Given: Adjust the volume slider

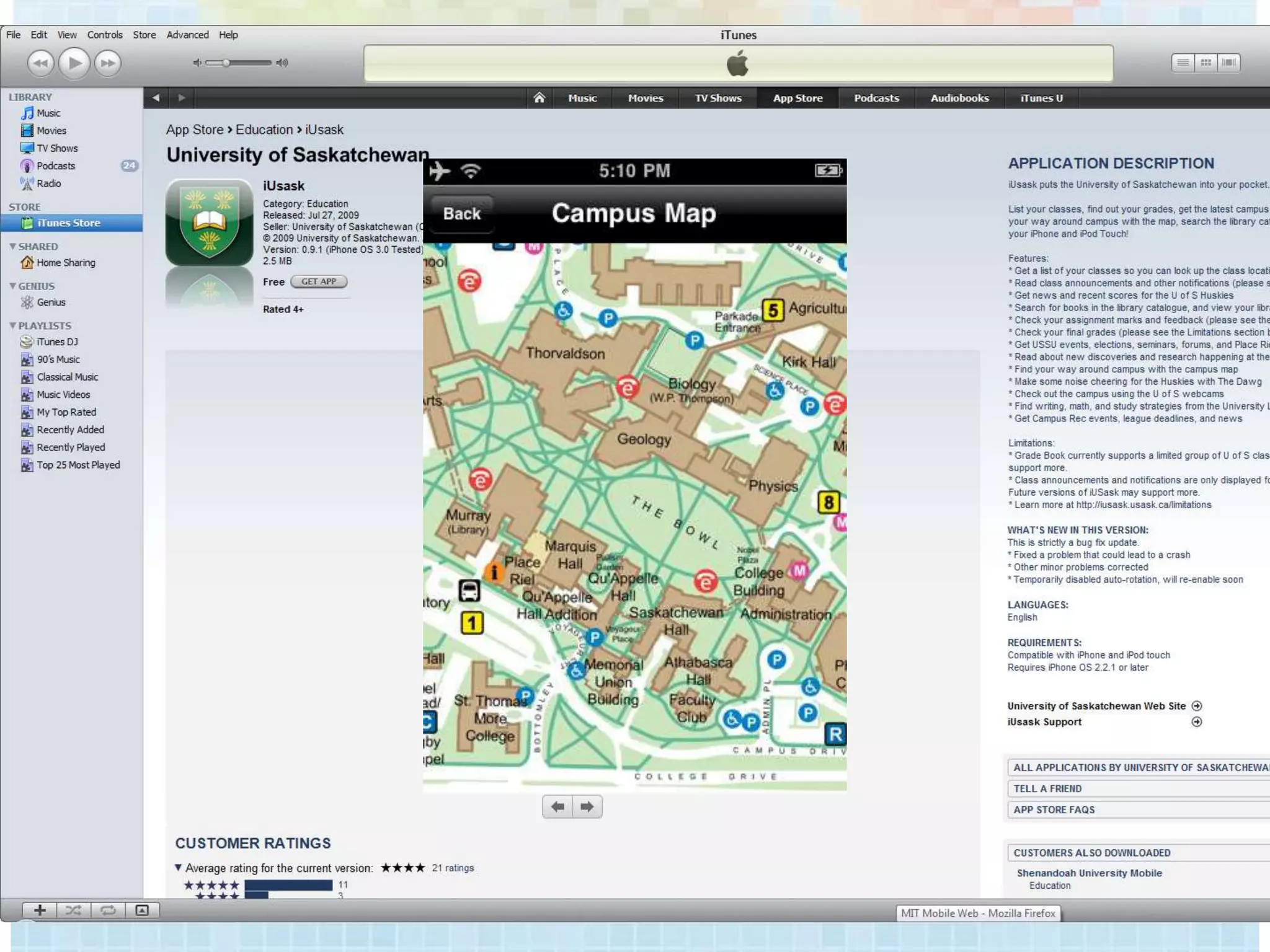Looking at the screenshot, I should (x=227, y=63).
